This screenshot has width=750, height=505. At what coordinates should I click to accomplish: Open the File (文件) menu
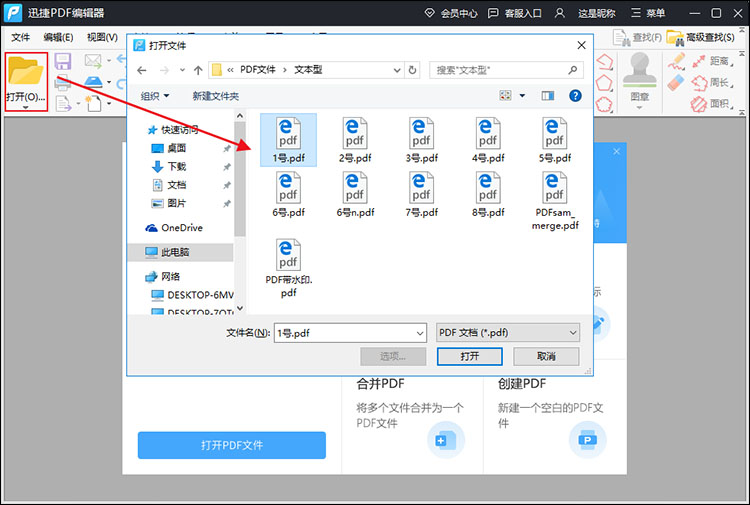21,37
